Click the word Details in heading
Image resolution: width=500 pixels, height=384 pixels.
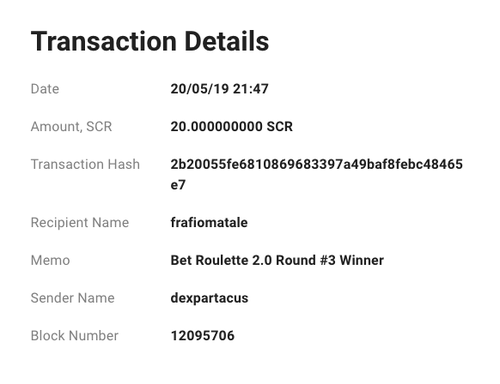coord(227,41)
